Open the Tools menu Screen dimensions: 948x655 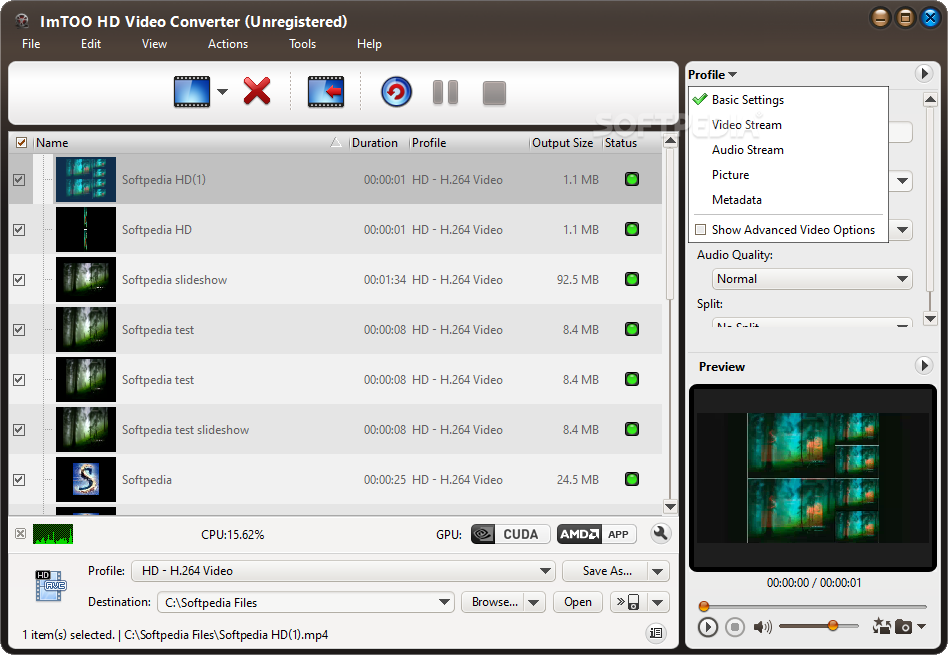(302, 44)
